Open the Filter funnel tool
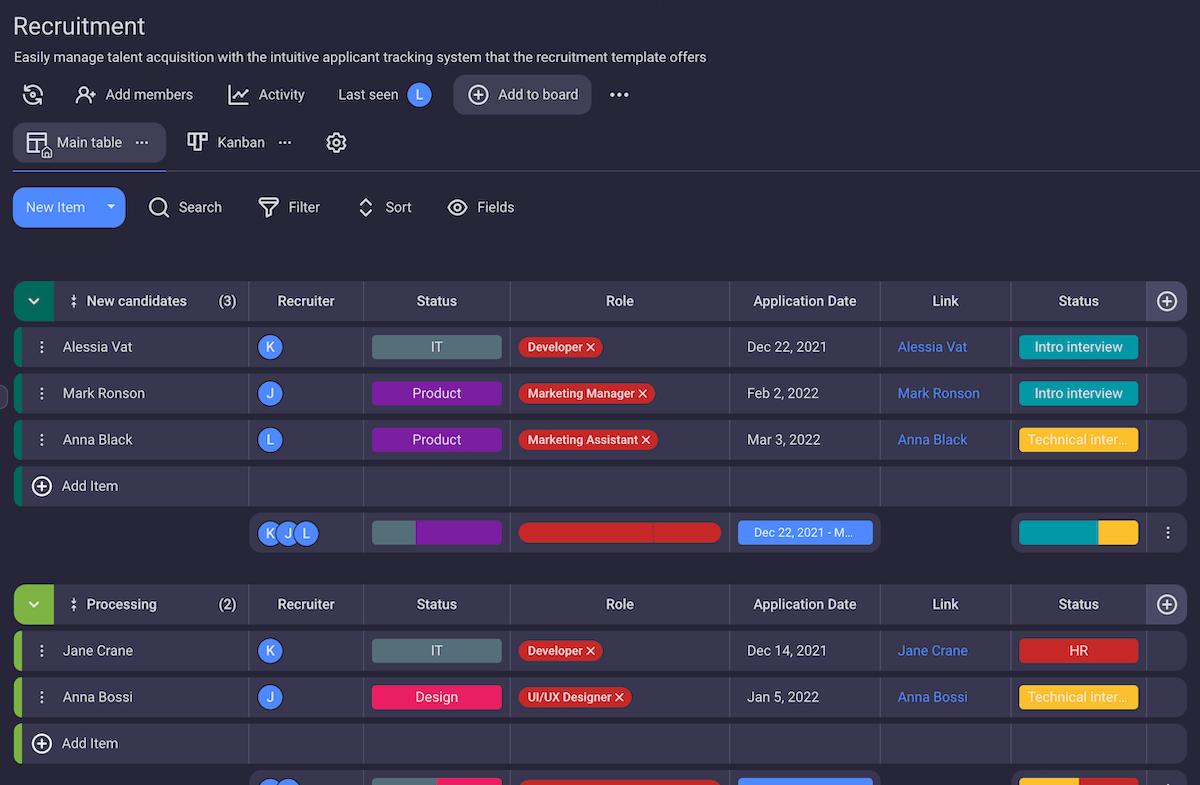Viewport: 1200px width, 785px height. pos(268,208)
